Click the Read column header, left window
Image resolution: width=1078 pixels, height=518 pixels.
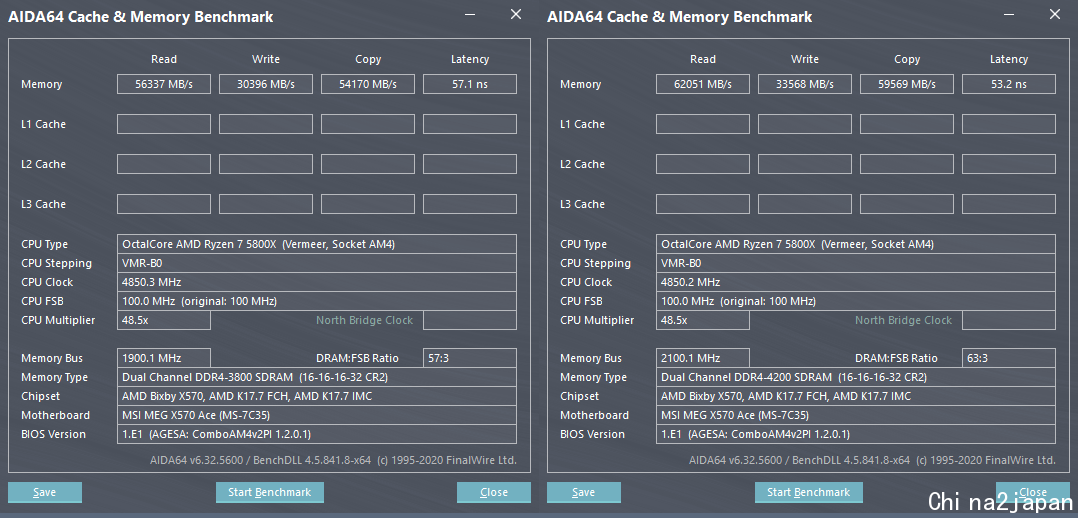point(164,59)
